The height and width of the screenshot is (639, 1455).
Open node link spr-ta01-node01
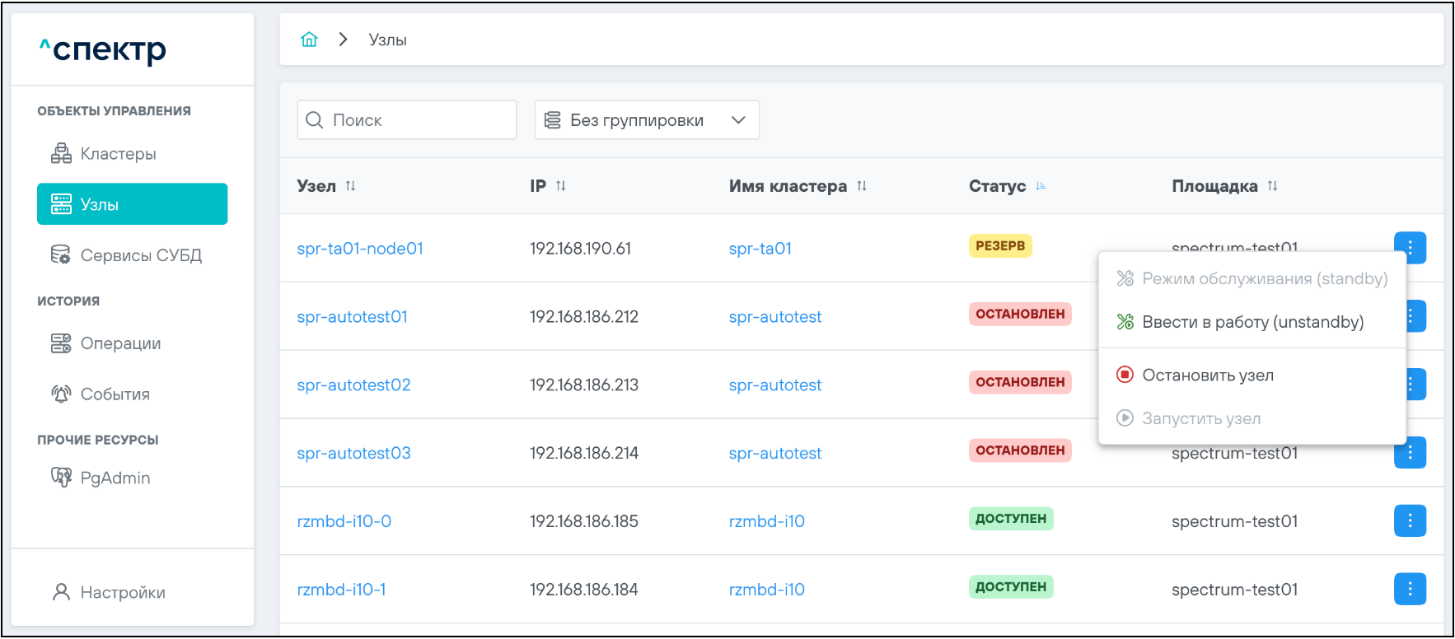[x=360, y=248]
